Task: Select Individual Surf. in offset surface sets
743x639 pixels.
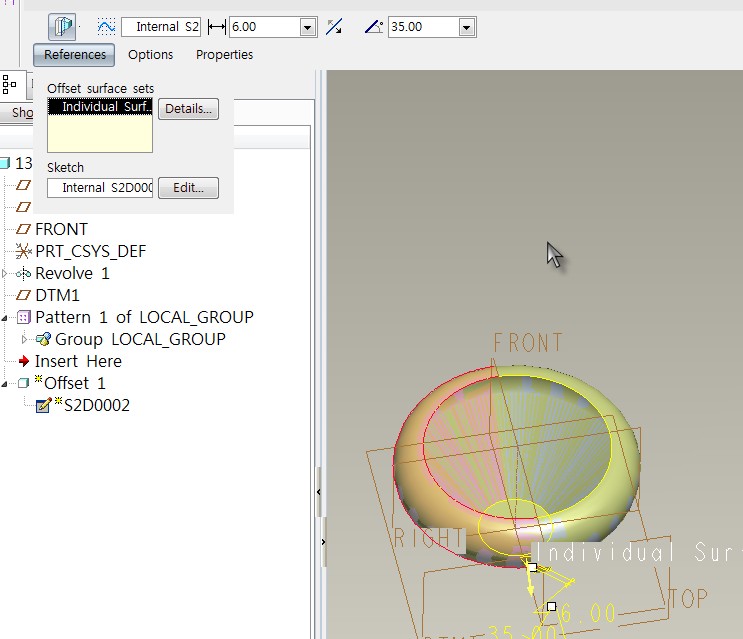Action: (100, 107)
